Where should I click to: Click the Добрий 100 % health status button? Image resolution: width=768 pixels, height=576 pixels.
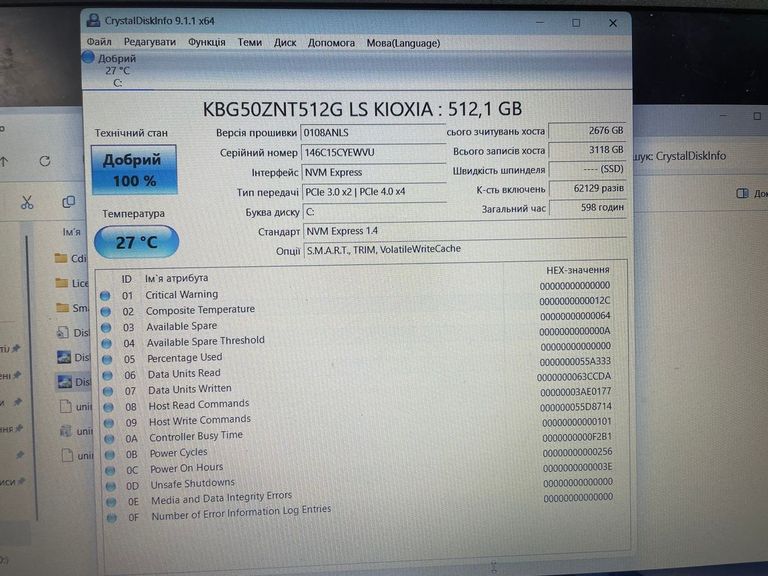point(134,170)
